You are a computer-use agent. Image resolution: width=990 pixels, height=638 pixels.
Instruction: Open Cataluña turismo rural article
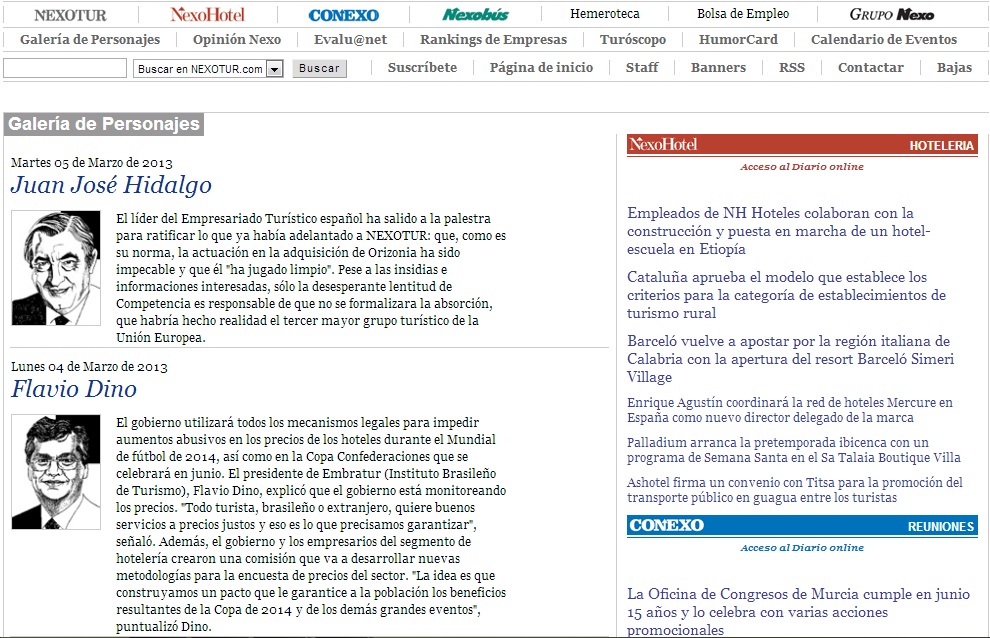tap(786, 295)
